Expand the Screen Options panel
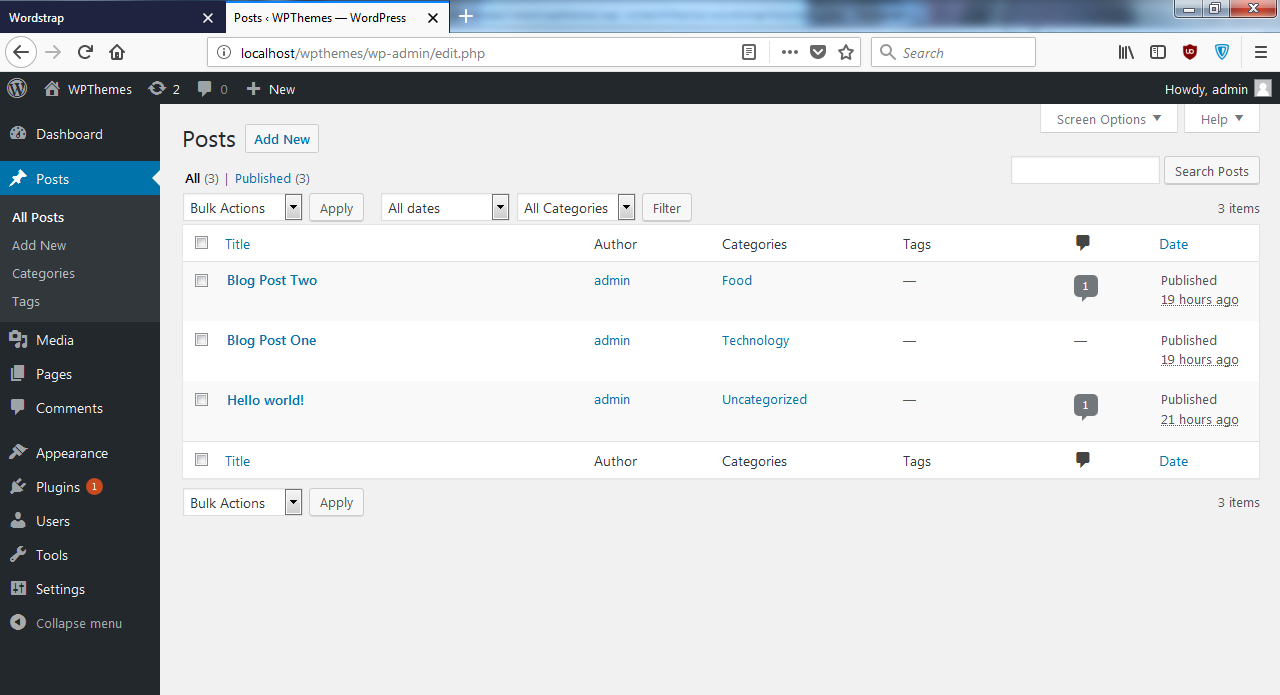Screen dimensions: 1280x695 [1109, 119]
